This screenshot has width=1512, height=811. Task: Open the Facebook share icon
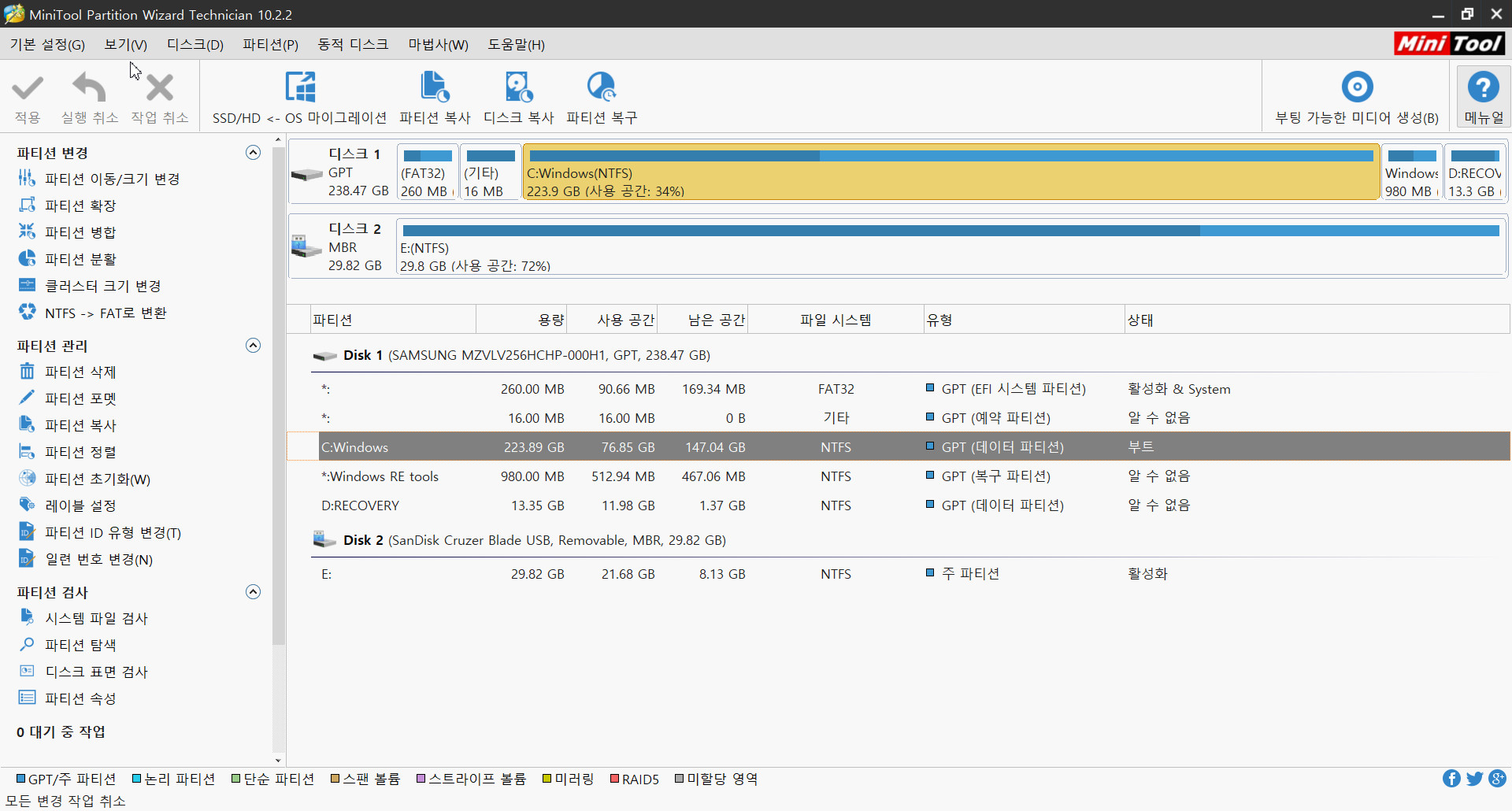[x=1451, y=779]
